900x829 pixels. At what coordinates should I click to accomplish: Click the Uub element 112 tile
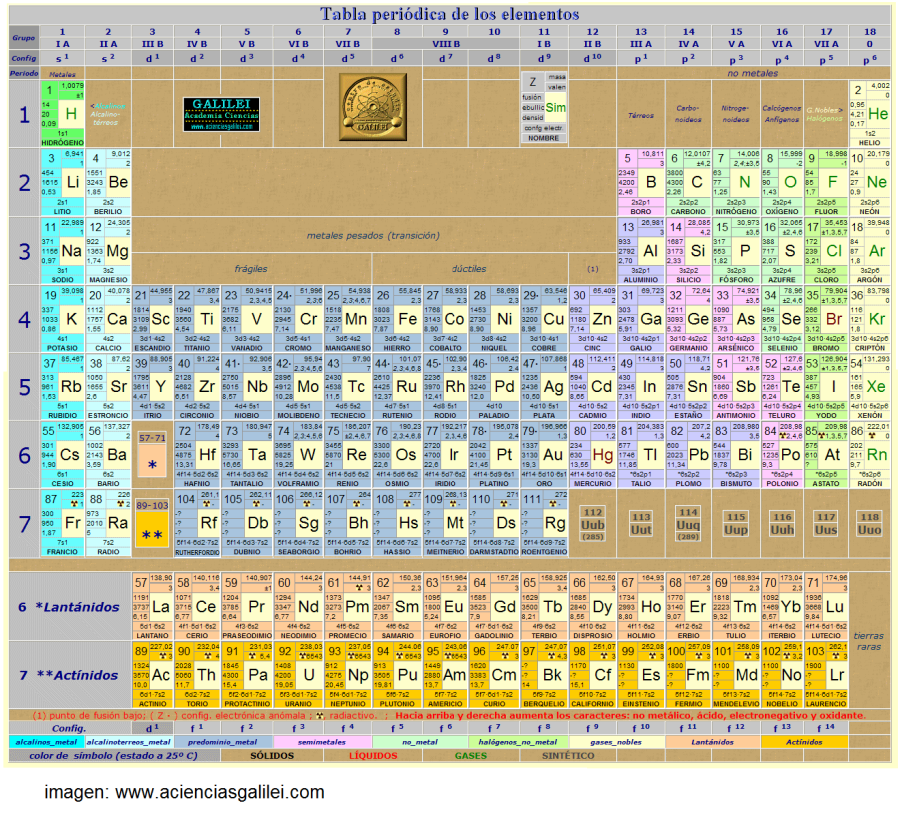pos(592,523)
